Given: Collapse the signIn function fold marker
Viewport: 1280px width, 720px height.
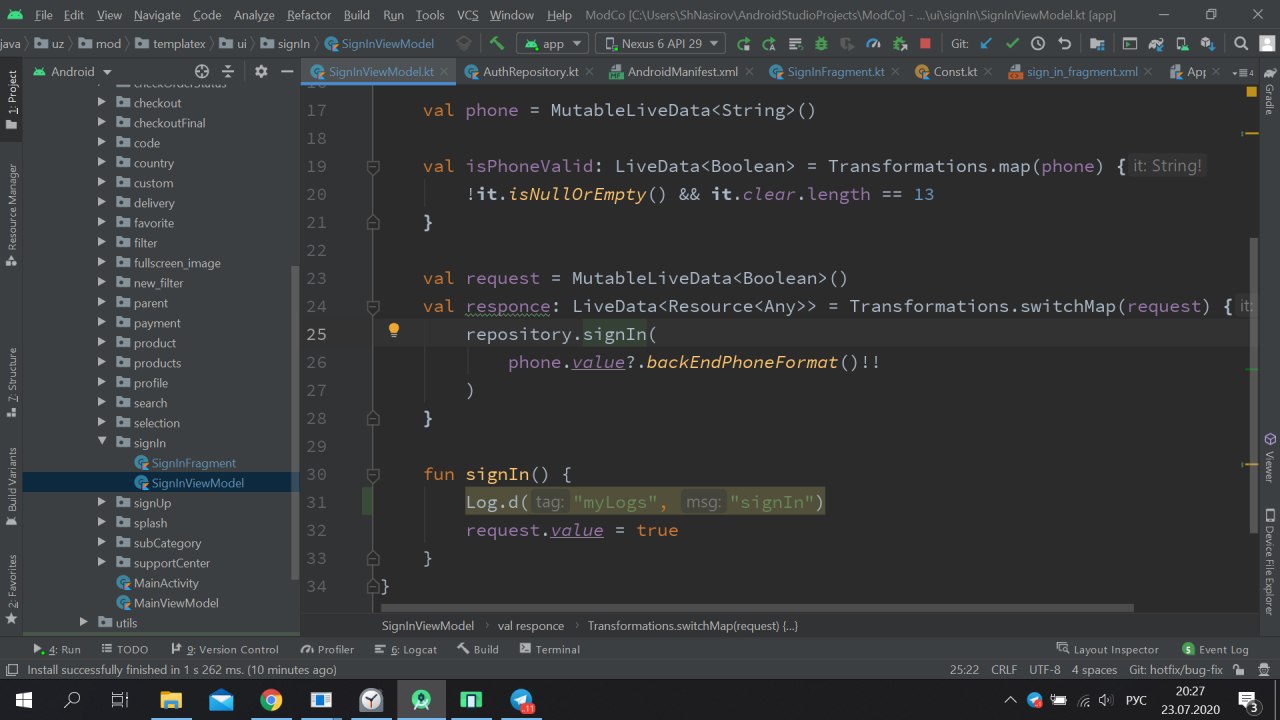Looking at the screenshot, I should pyautogui.click(x=373, y=475).
